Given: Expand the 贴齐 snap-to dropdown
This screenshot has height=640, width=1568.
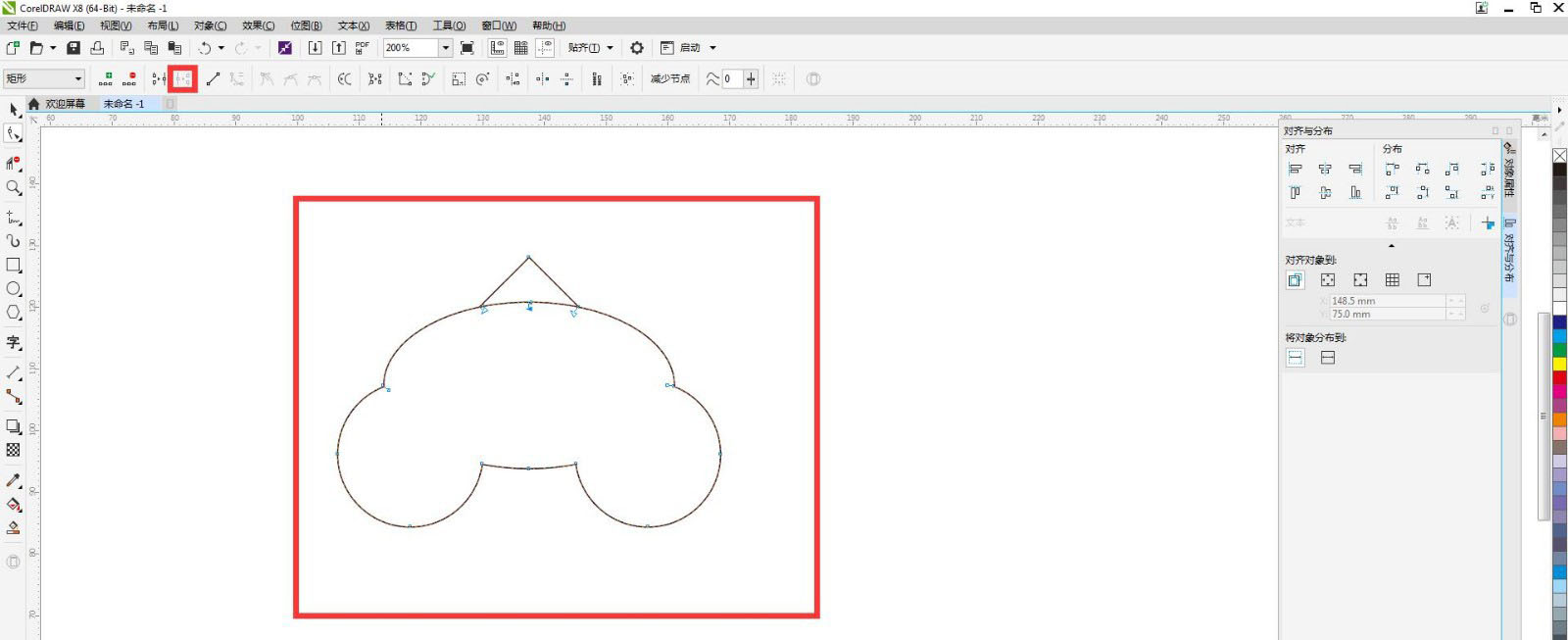Looking at the screenshot, I should pos(610,48).
